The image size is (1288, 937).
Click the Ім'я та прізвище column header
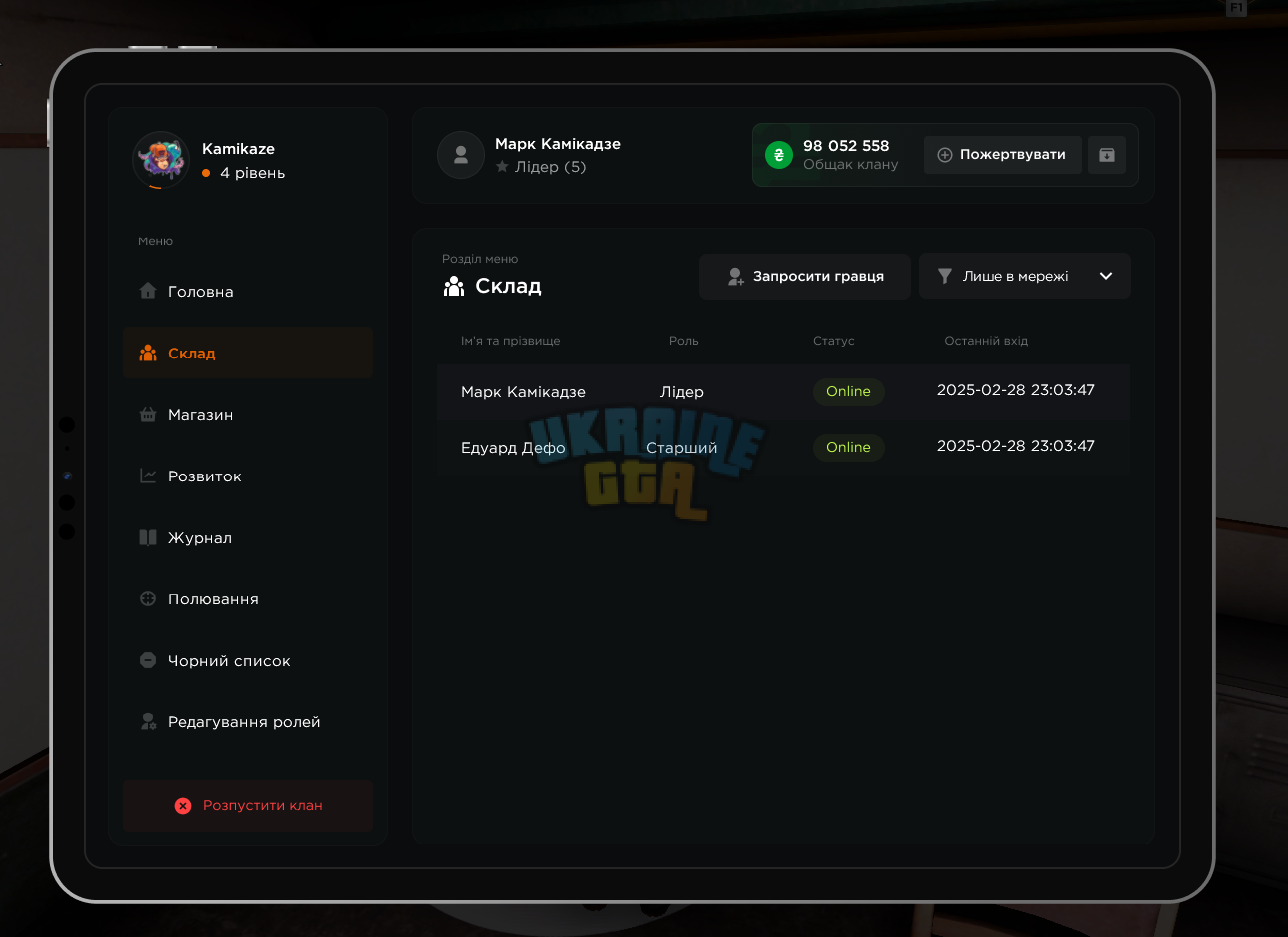(511, 341)
